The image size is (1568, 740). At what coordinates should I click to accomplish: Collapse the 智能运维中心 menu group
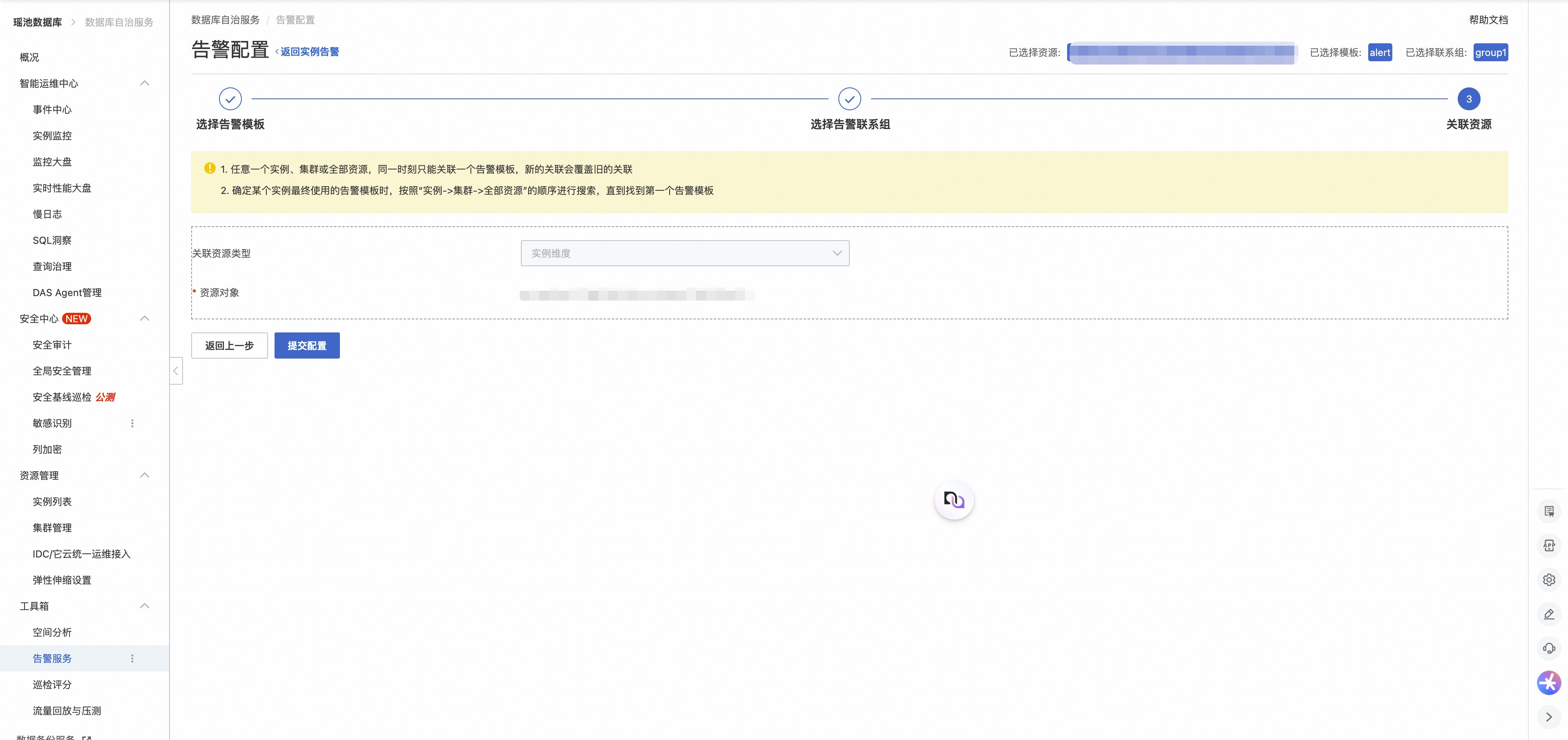coord(144,83)
